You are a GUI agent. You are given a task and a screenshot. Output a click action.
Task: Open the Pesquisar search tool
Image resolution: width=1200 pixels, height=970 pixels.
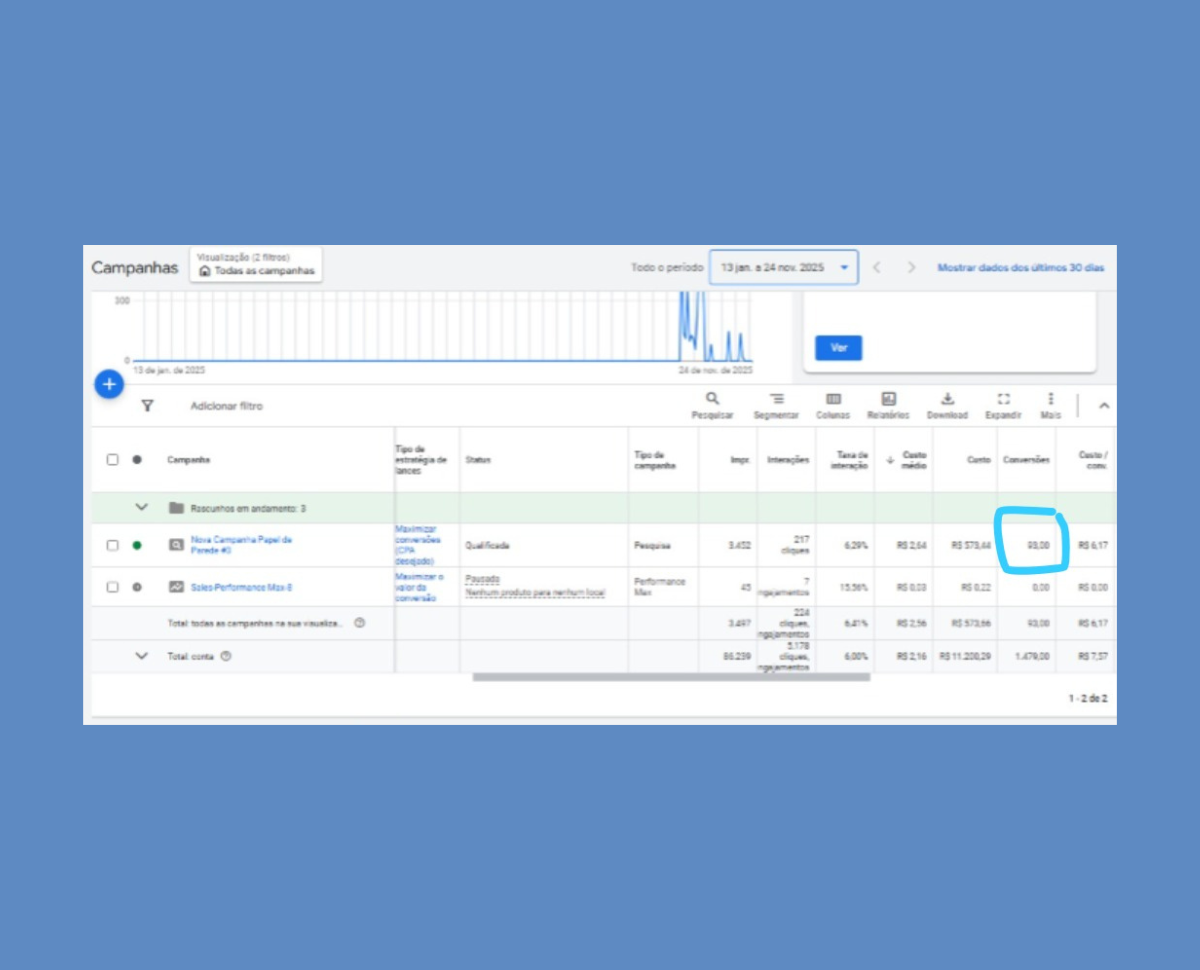point(712,405)
